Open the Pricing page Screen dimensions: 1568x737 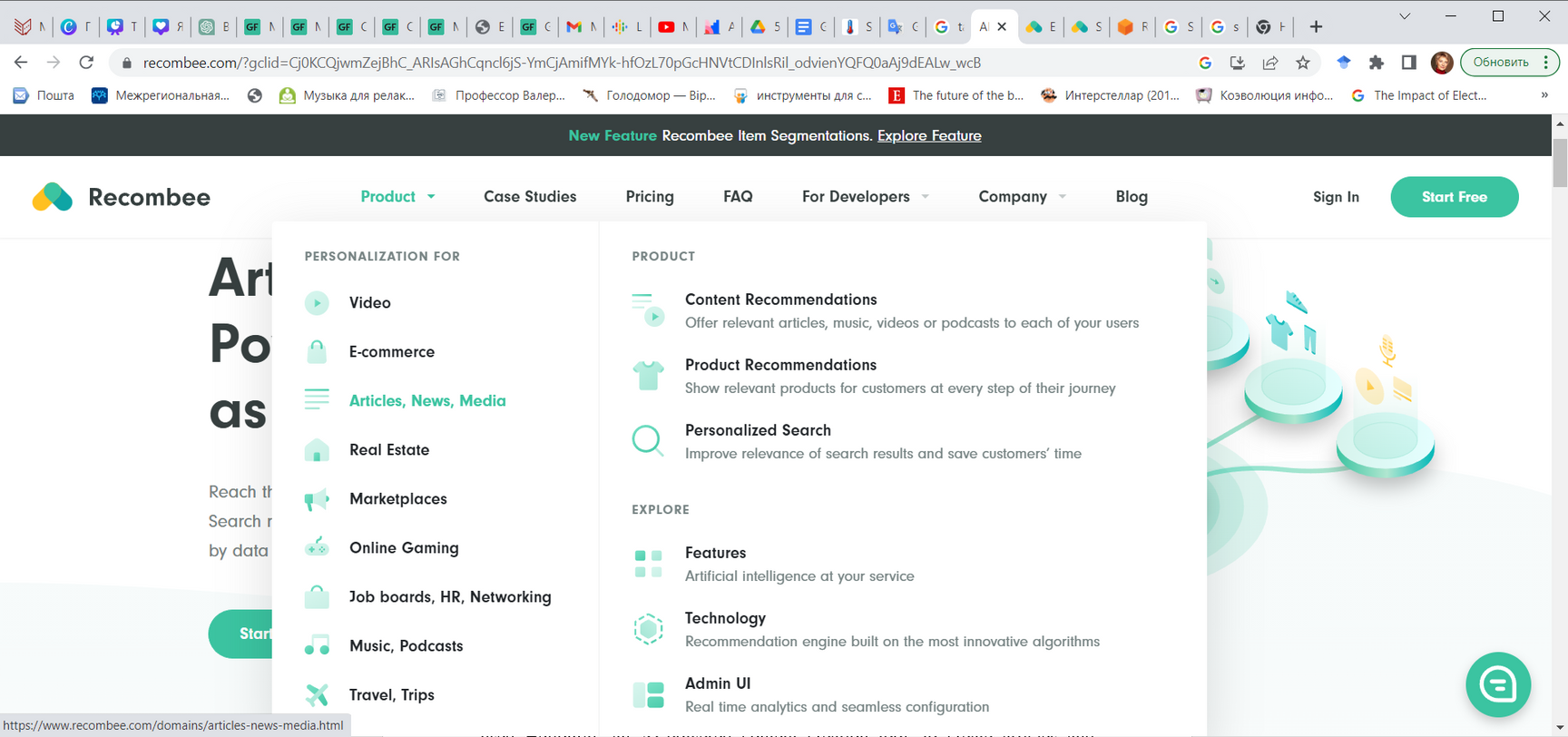tap(650, 196)
